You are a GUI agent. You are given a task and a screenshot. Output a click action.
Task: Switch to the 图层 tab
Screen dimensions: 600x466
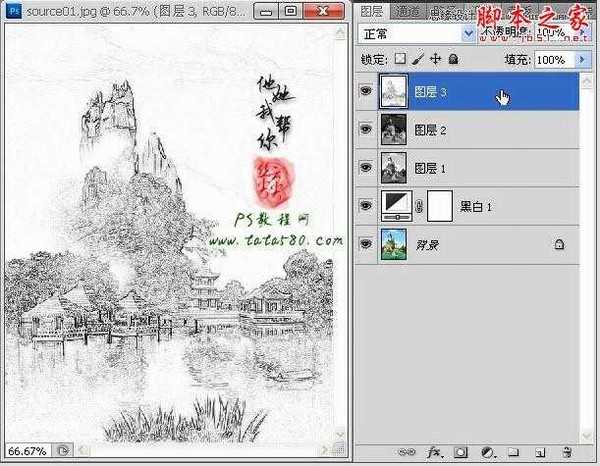pos(372,11)
